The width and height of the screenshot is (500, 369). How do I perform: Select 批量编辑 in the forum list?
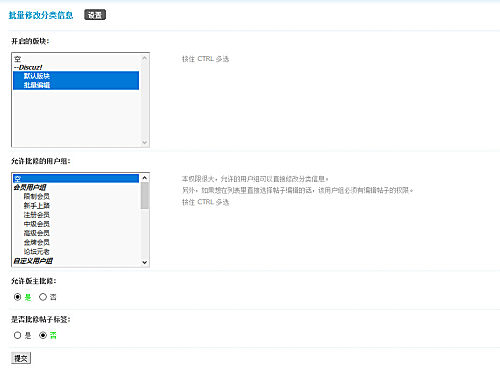tap(76, 85)
